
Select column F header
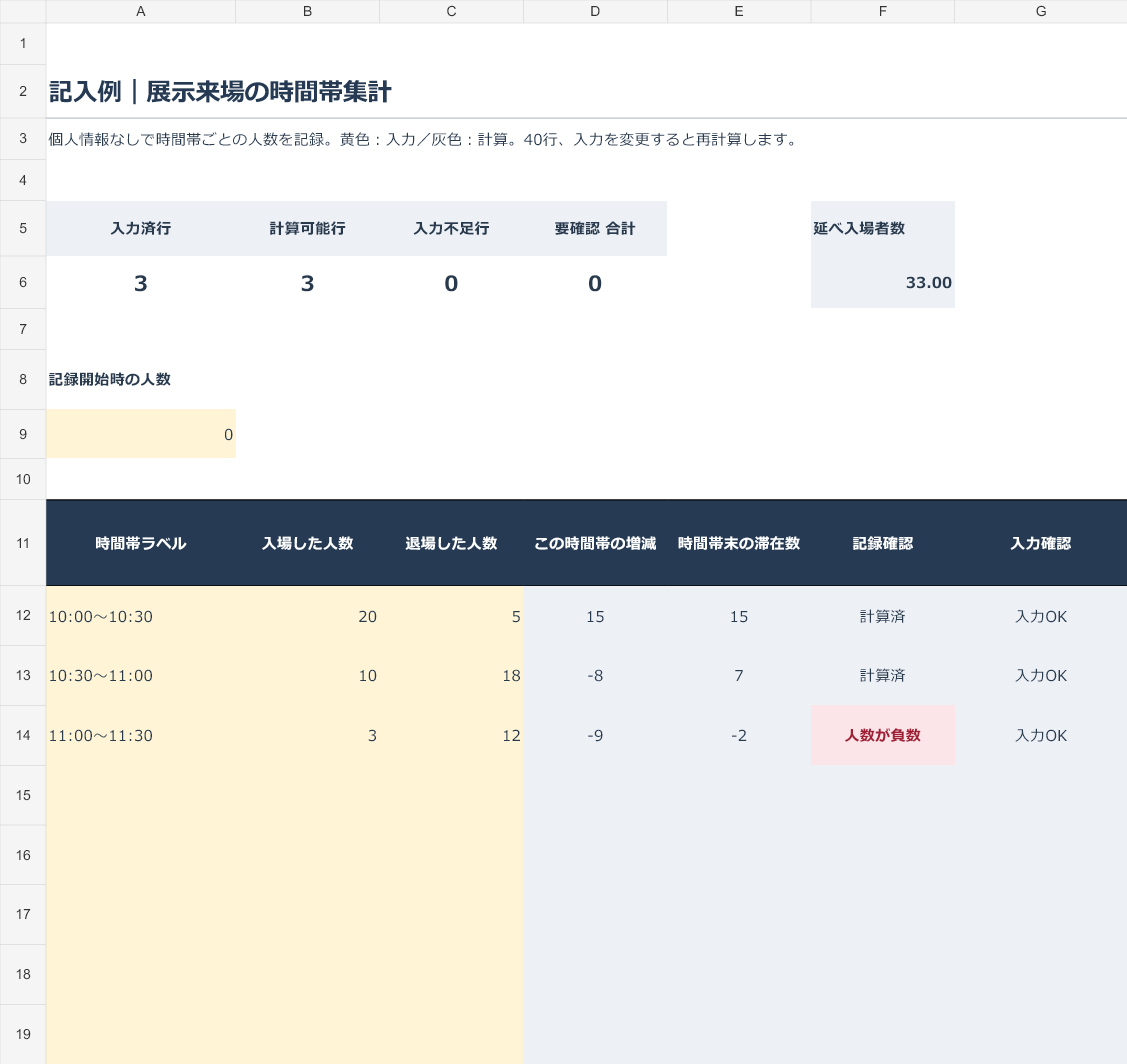point(883,12)
